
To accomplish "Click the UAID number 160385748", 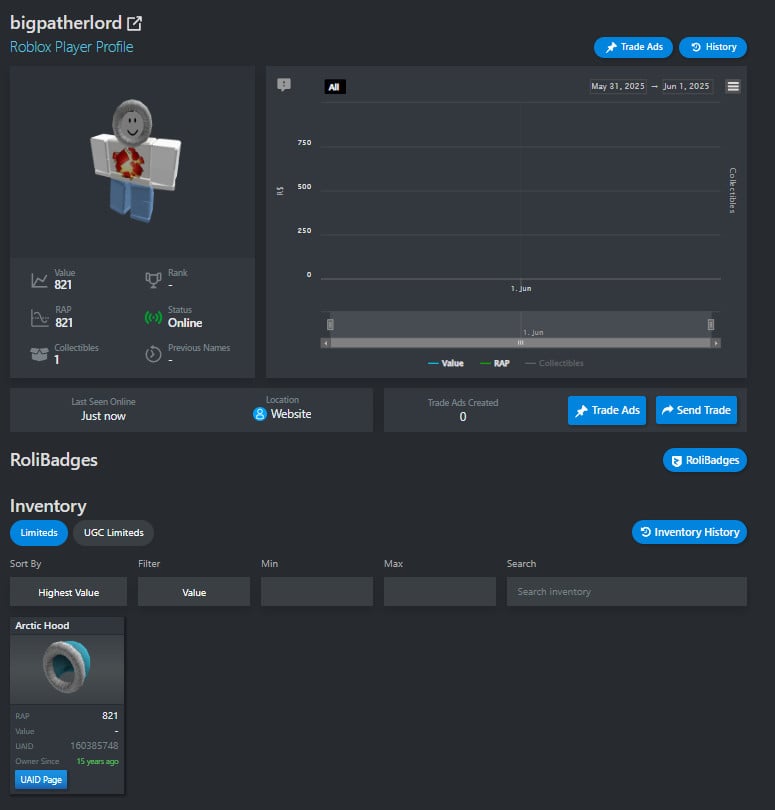I will (95, 745).
